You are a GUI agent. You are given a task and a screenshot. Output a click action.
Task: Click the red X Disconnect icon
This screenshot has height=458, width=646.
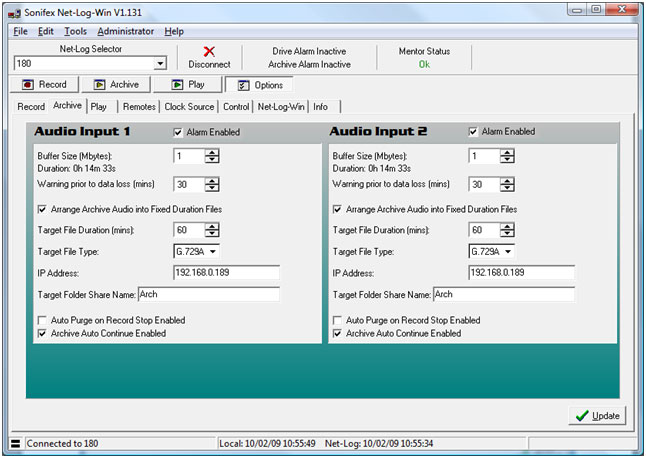(209, 51)
